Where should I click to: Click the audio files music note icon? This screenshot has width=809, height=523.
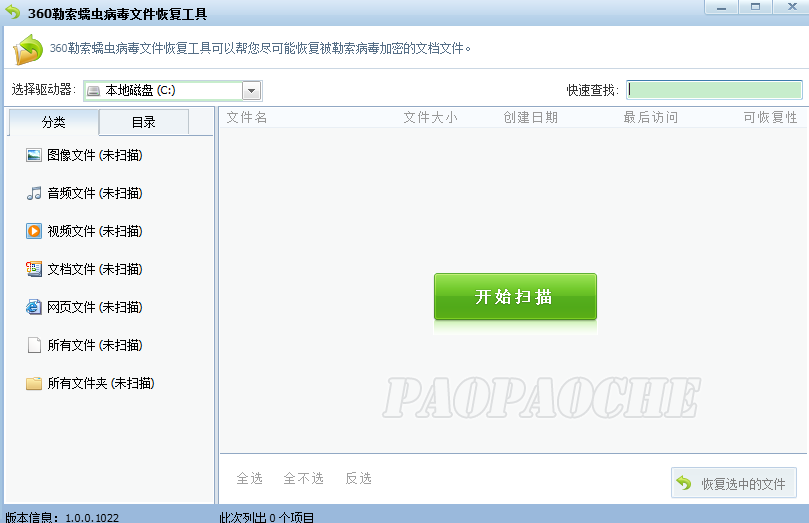34,193
